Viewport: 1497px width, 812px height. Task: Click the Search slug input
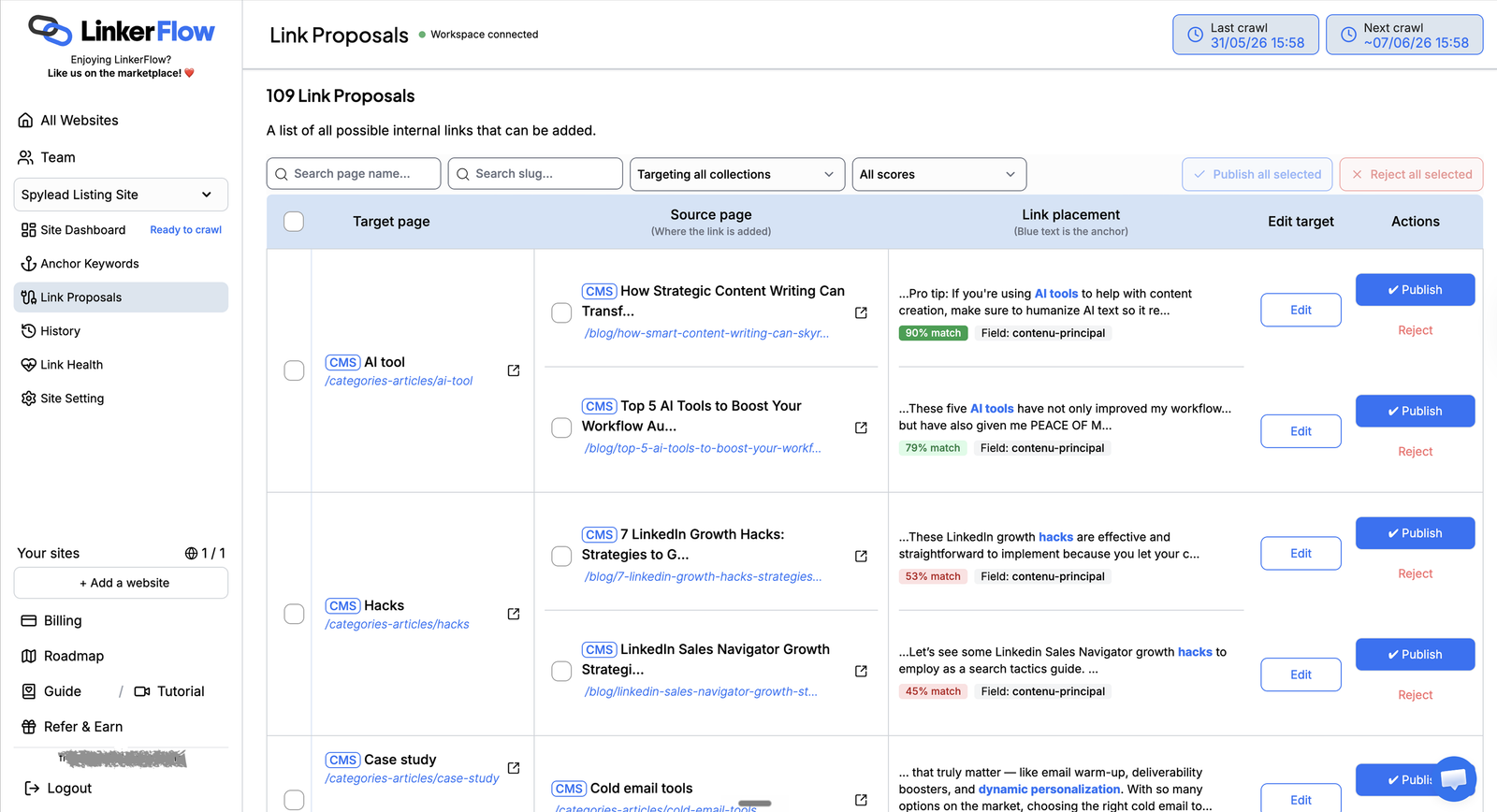(535, 174)
